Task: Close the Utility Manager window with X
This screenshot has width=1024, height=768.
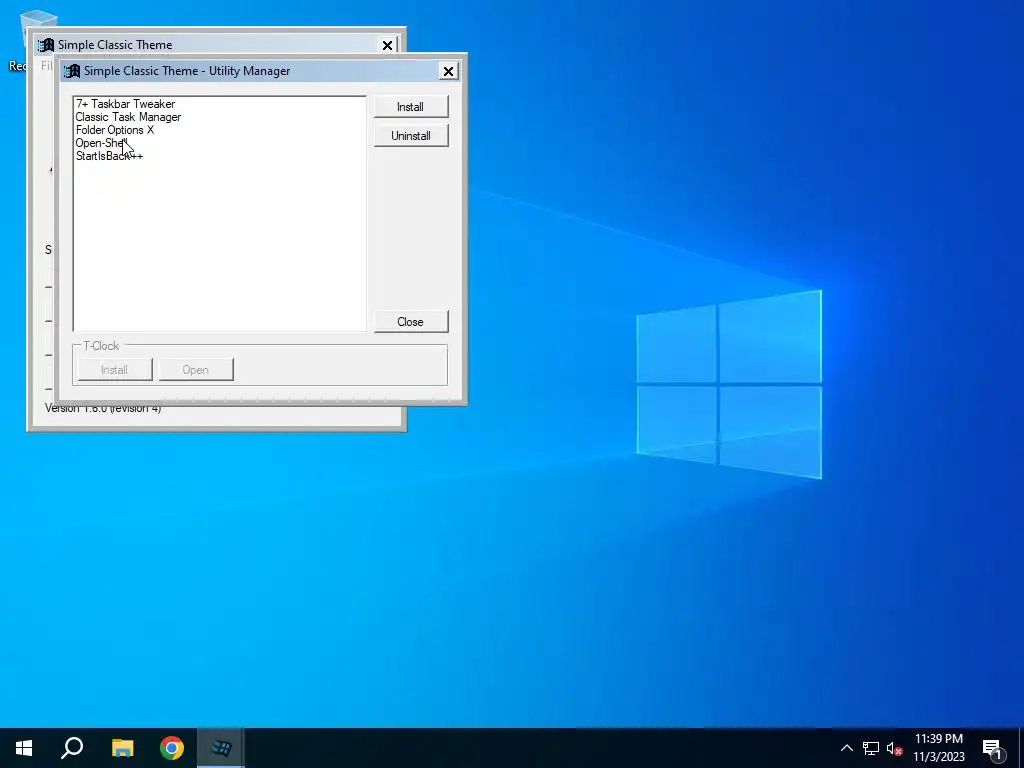Action: (x=448, y=71)
